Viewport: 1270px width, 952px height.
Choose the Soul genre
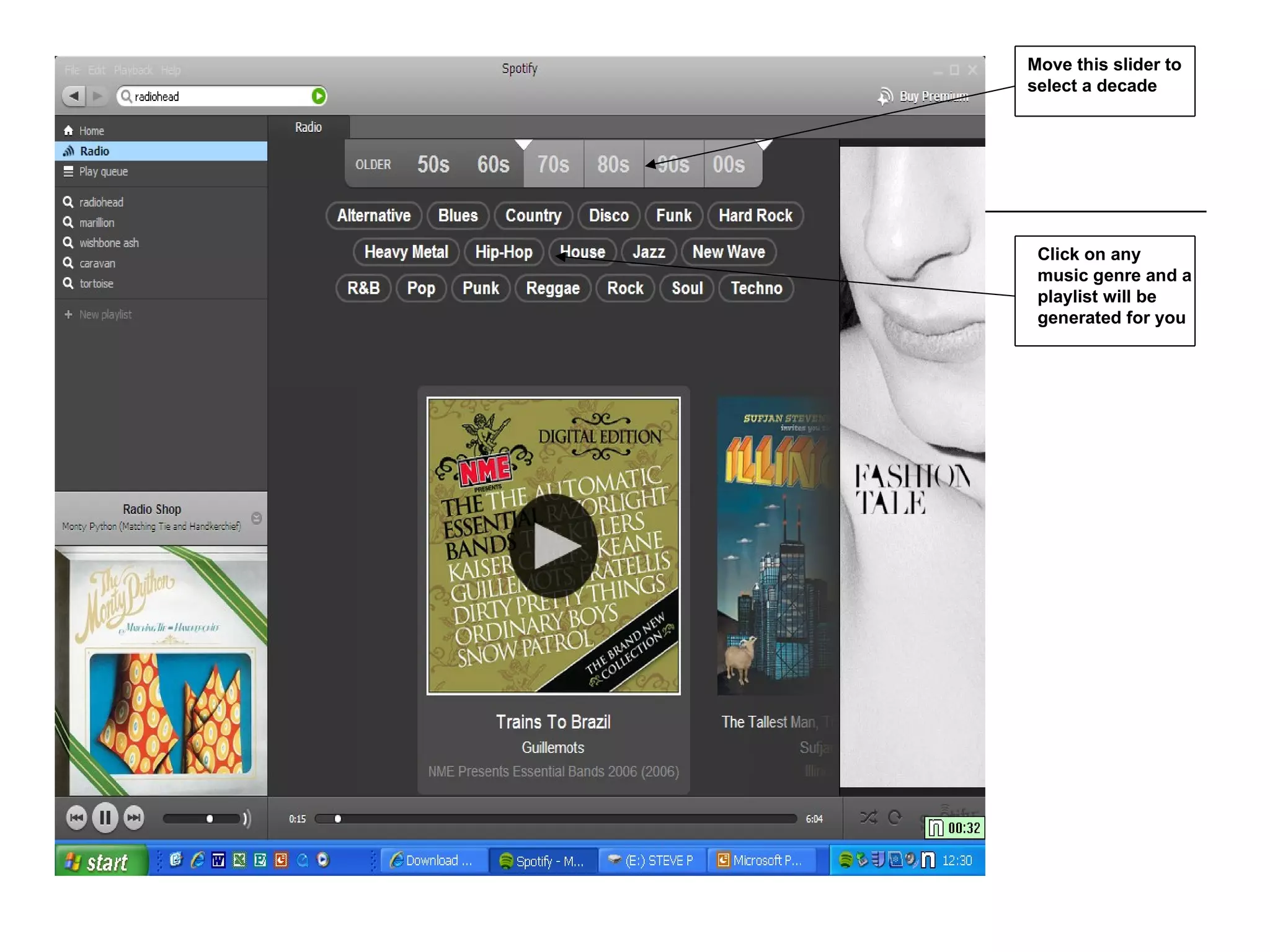[x=687, y=288]
